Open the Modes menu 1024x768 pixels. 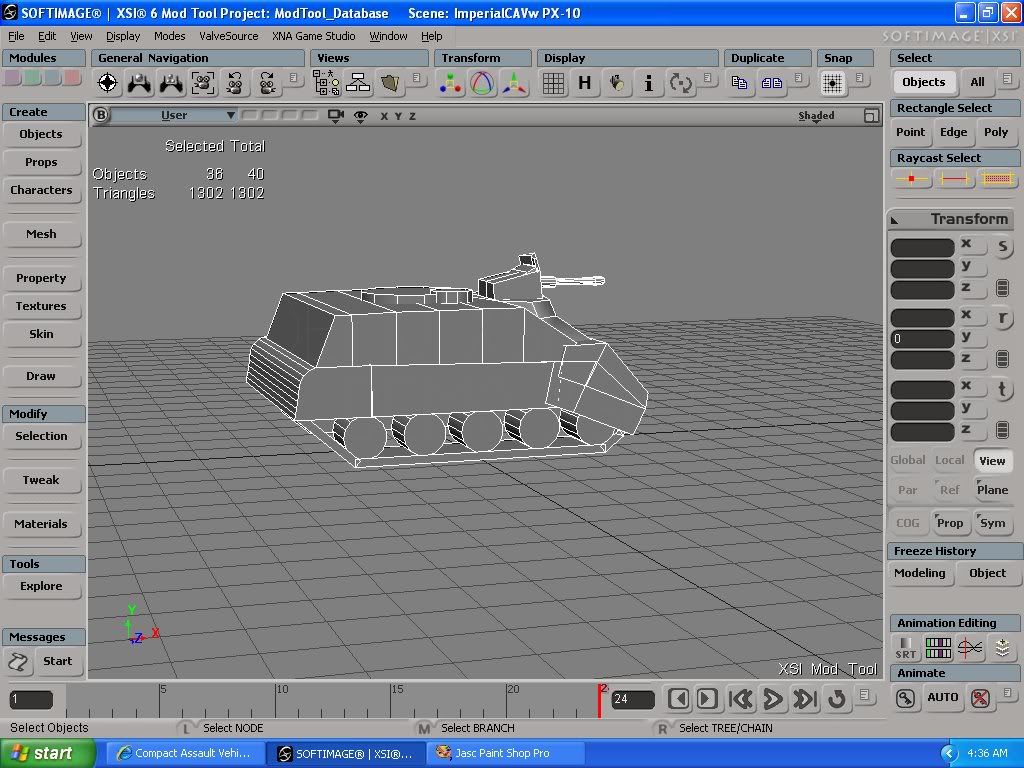point(169,36)
